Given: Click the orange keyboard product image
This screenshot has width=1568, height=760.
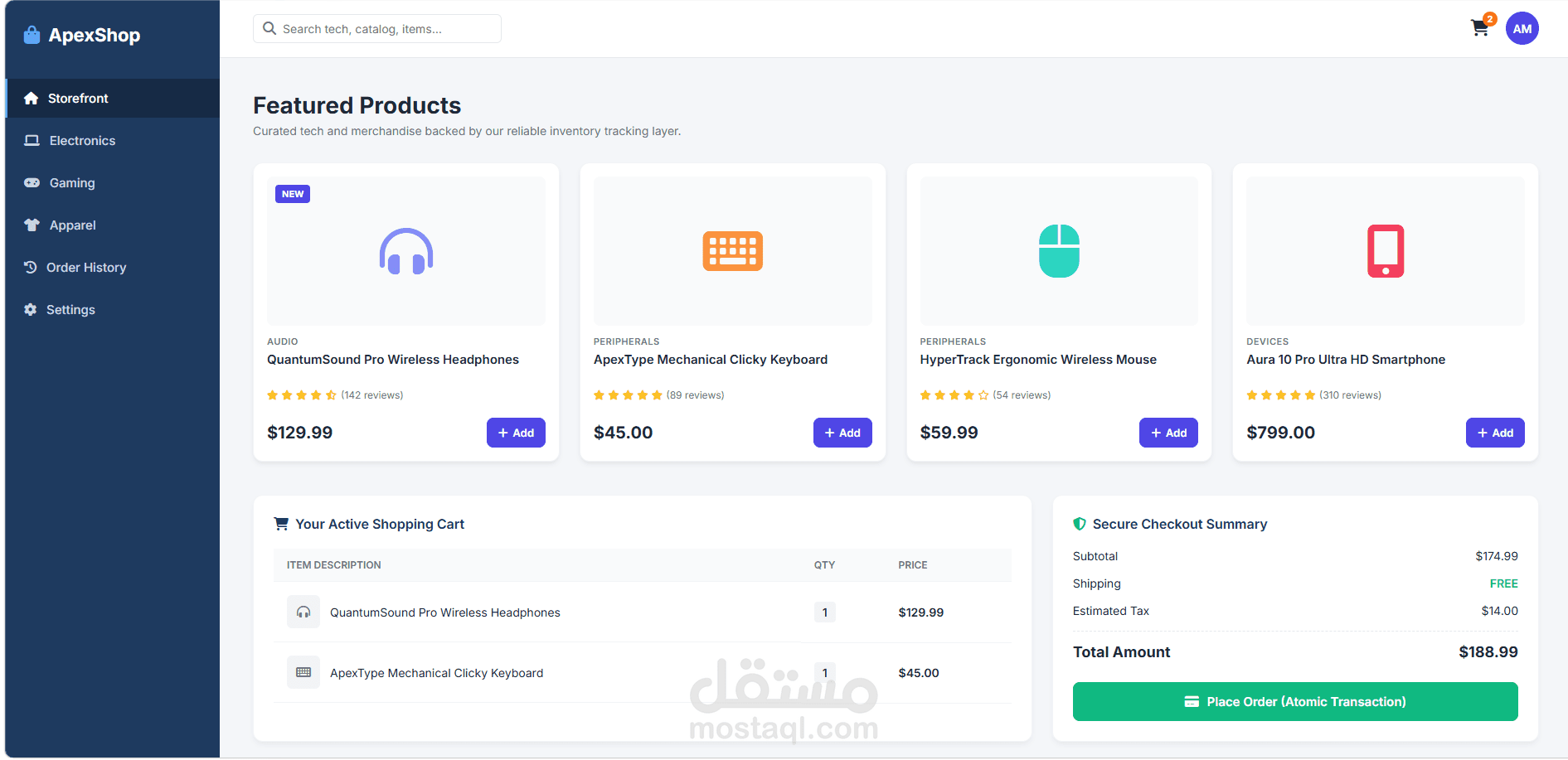Looking at the screenshot, I should [733, 251].
